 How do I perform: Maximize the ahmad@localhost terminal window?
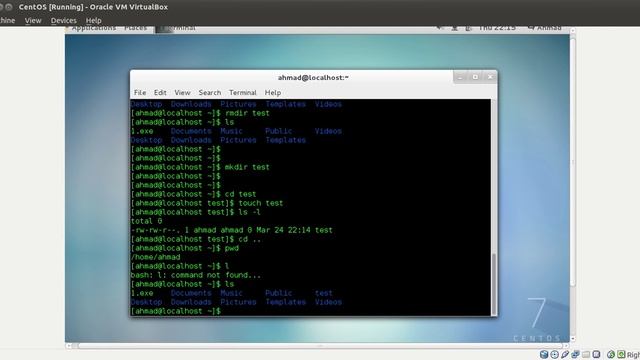[476, 77]
